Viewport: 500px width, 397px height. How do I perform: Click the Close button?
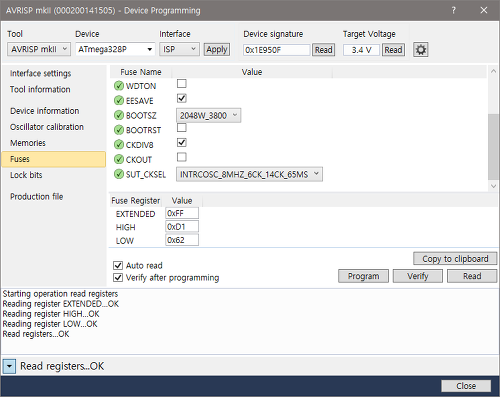pos(466,386)
